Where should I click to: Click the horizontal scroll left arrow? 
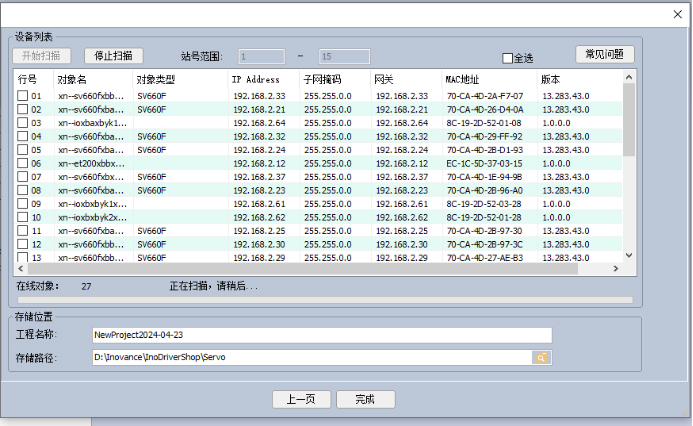[21, 270]
